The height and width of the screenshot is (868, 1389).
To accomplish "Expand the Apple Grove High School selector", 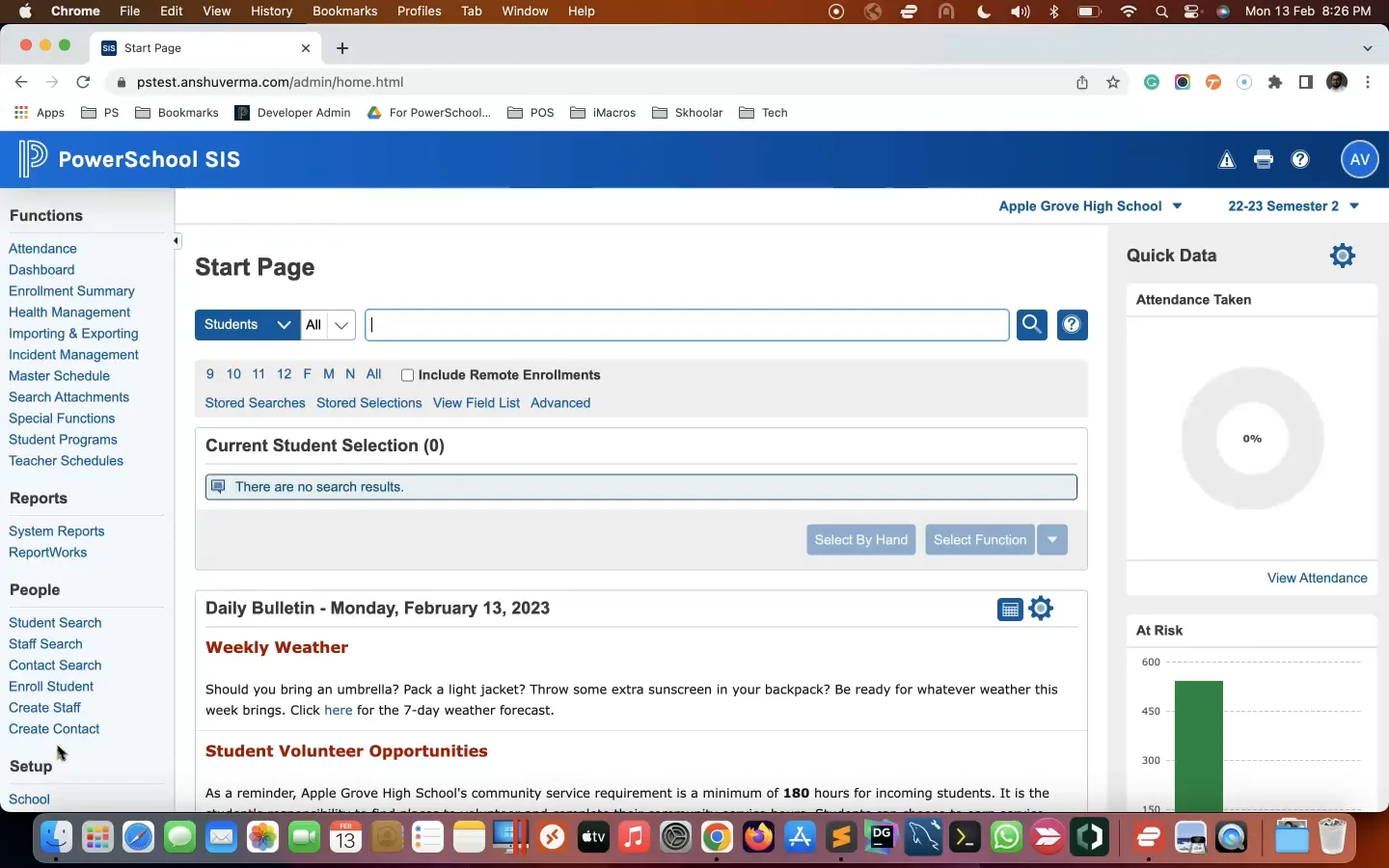I will click(x=1090, y=206).
